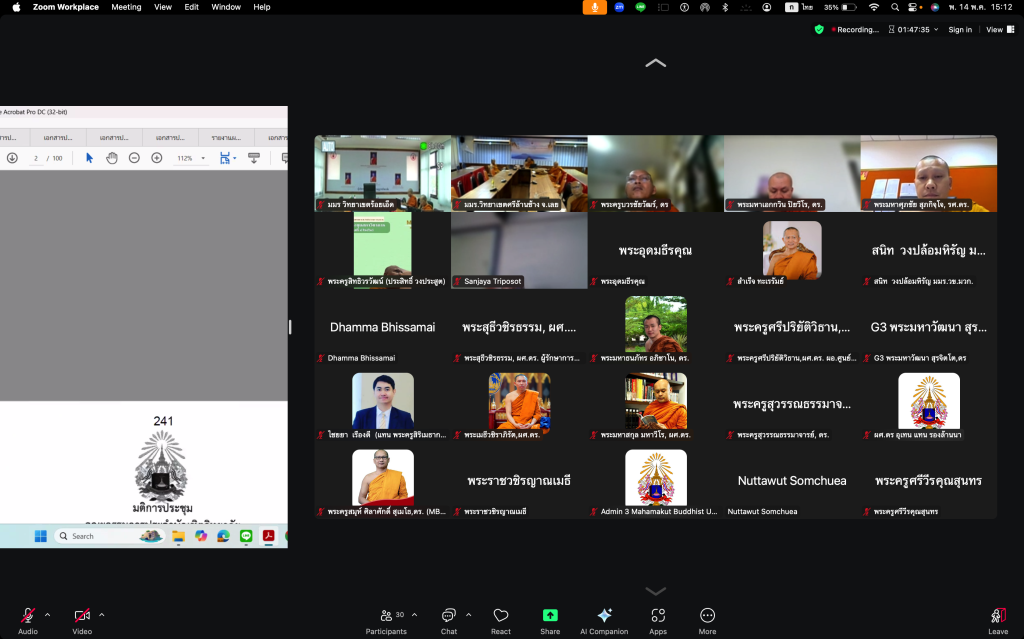Click the "241" number in the shared document
The height and width of the screenshot is (639, 1024).
(163, 421)
